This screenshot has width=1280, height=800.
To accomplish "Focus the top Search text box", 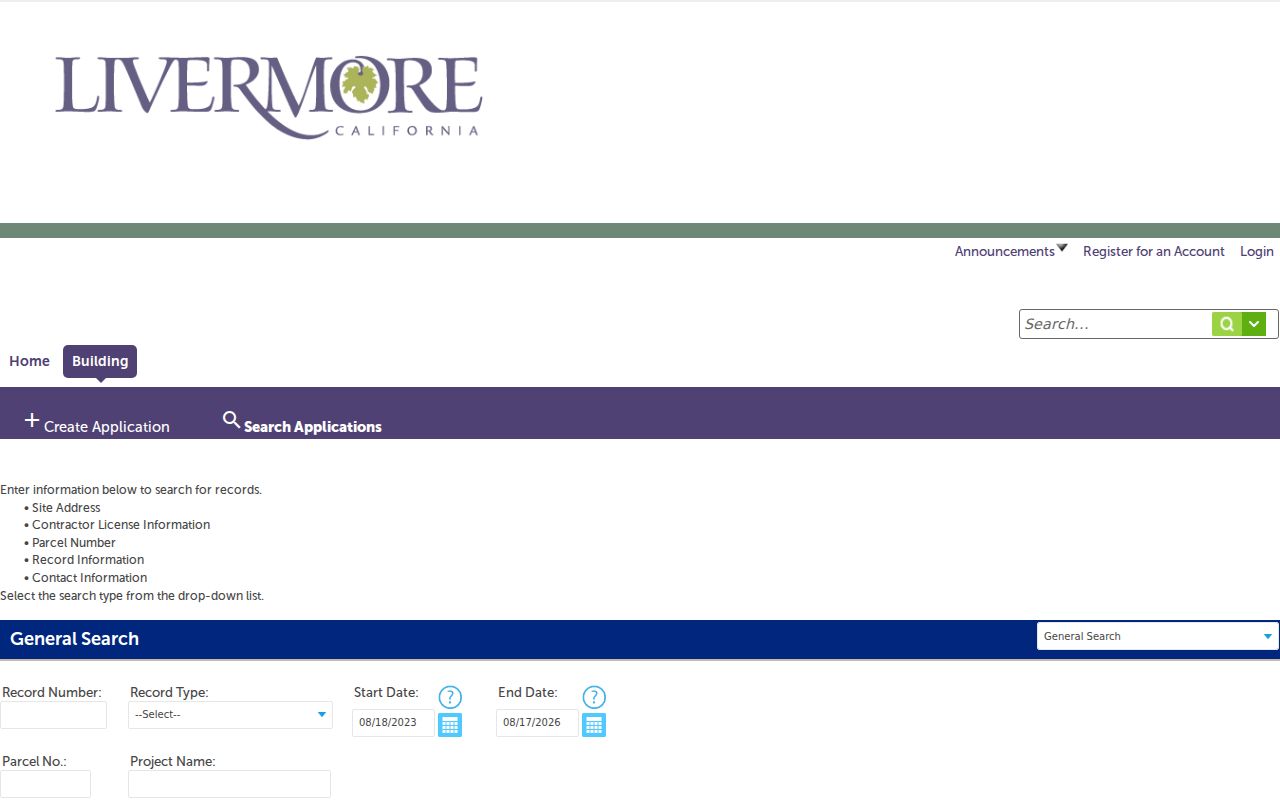I will (1115, 324).
